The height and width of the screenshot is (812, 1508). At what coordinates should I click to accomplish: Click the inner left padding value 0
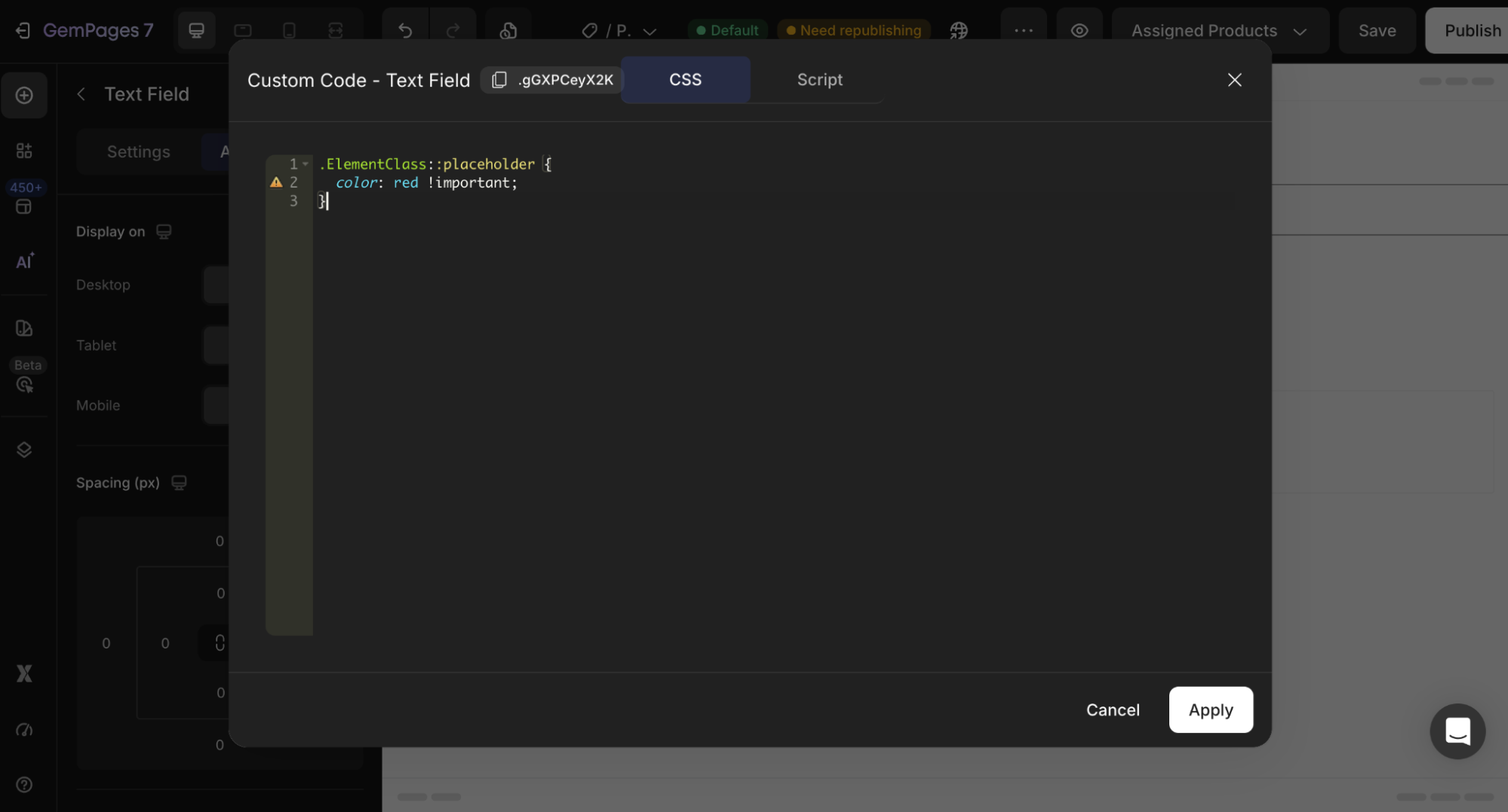[164, 643]
